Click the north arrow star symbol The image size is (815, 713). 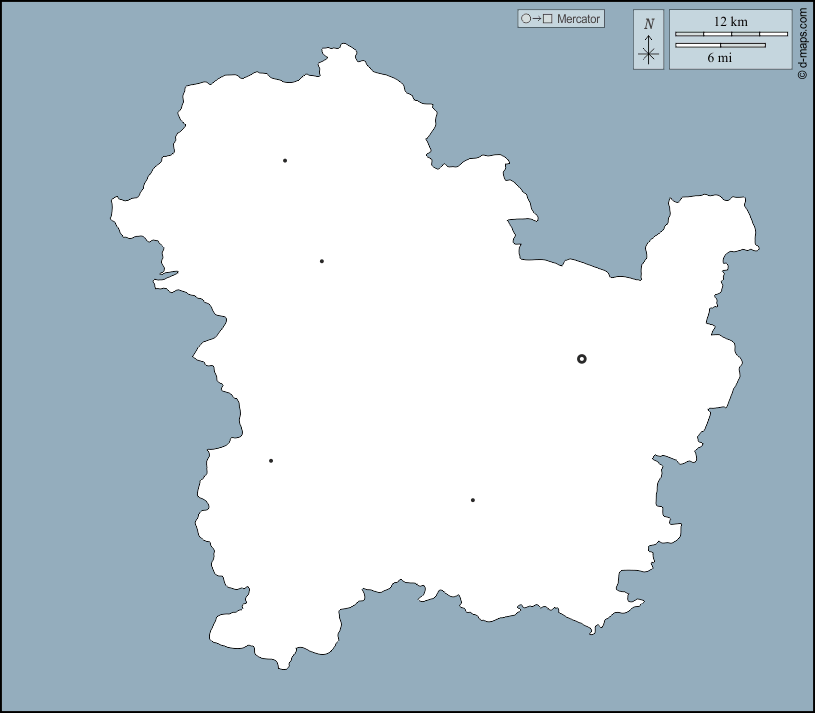pos(649,54)
